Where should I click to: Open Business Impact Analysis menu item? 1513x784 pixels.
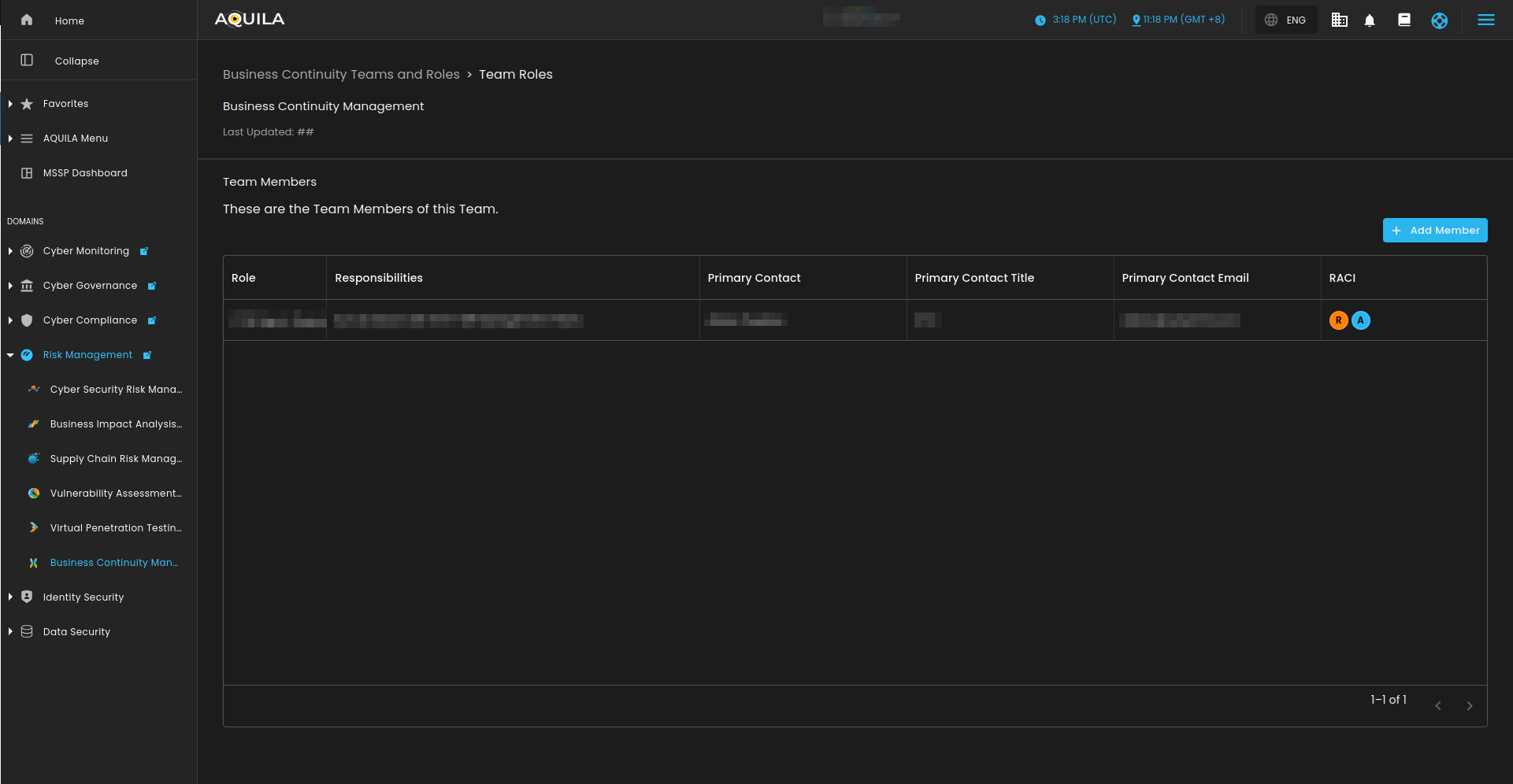[x=115, y=424]
